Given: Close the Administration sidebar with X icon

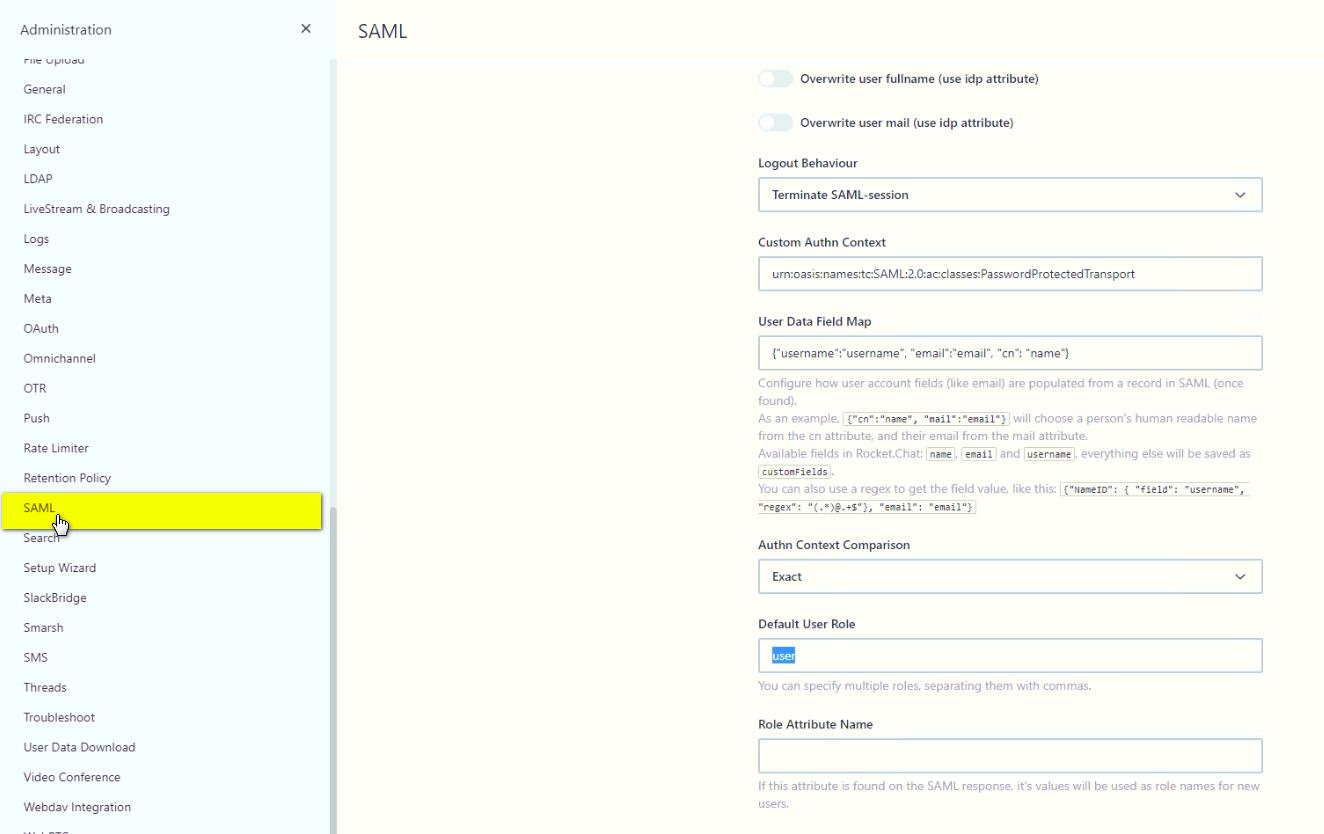Looking at the screenshot, I should pos(306,29).
